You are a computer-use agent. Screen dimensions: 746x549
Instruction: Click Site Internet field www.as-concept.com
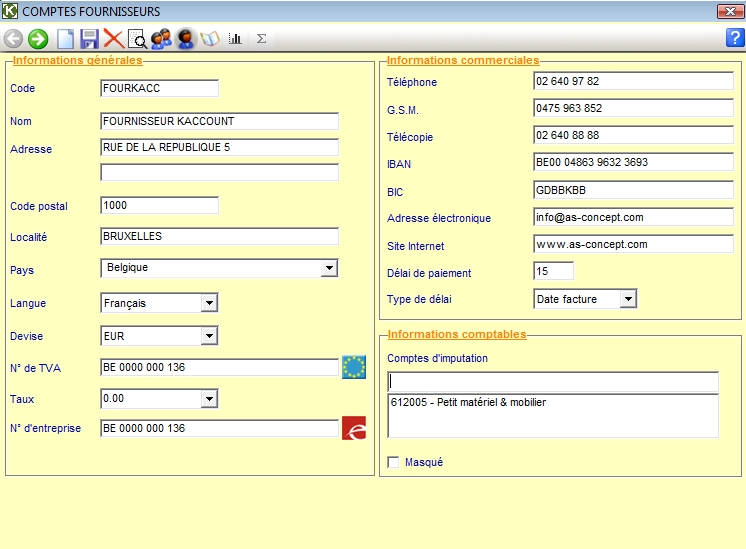(633, 244)
